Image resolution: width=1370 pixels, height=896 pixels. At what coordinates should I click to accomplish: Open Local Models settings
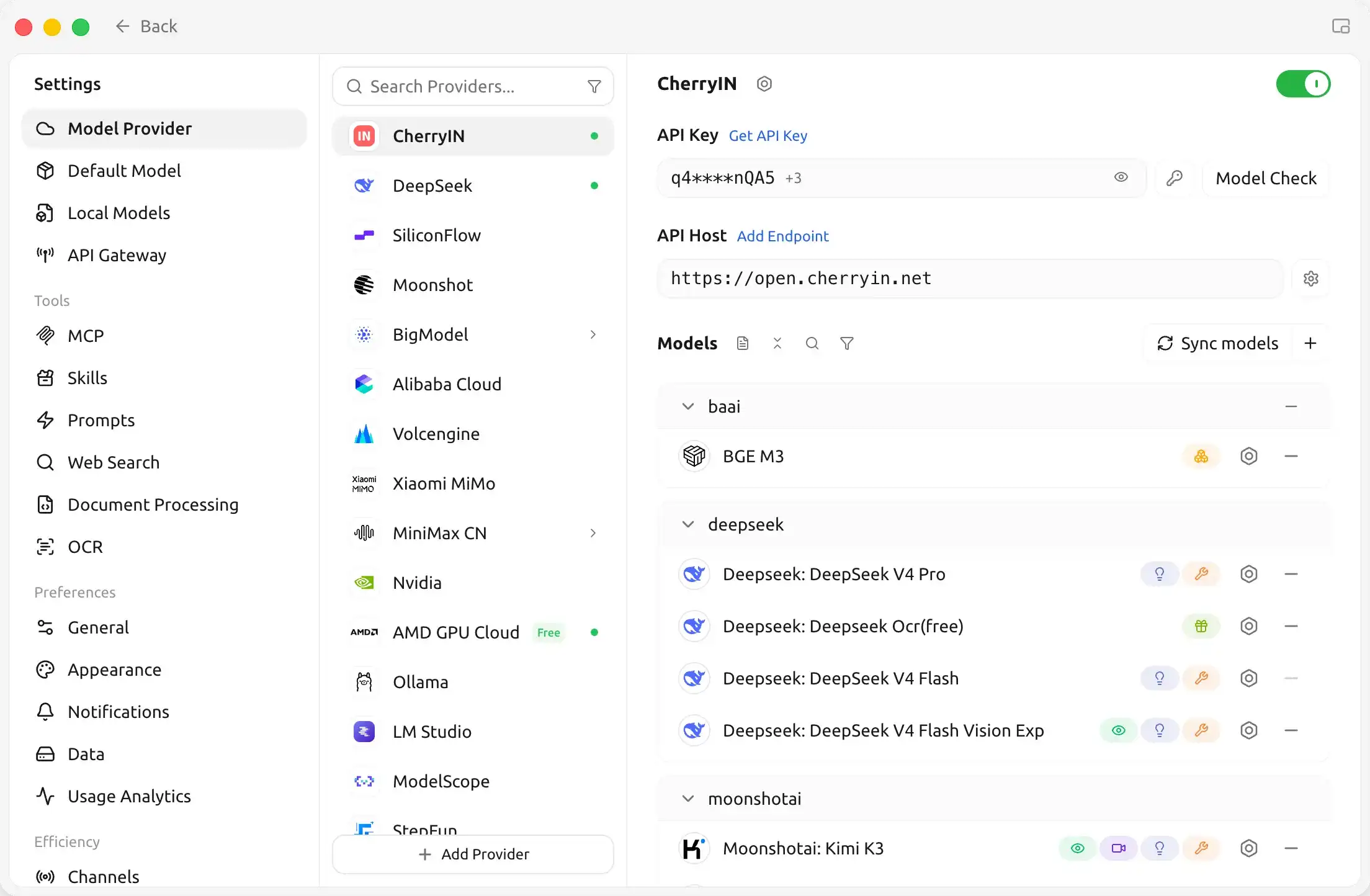coord(164,213)
